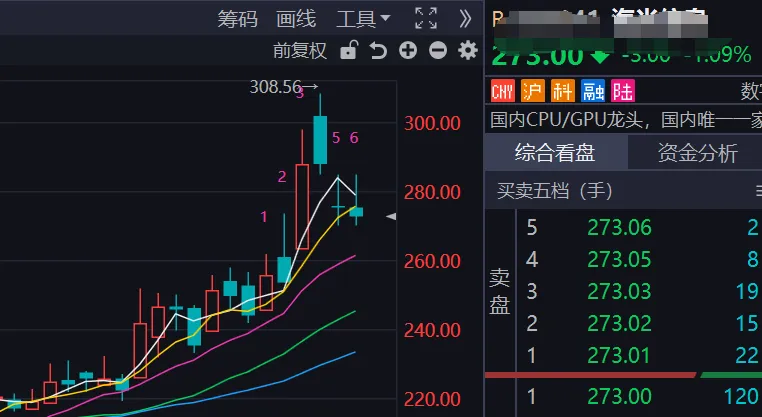
Task: Click the company description 国内CPU/GPU龙头
Action: (x=566, y=120)
